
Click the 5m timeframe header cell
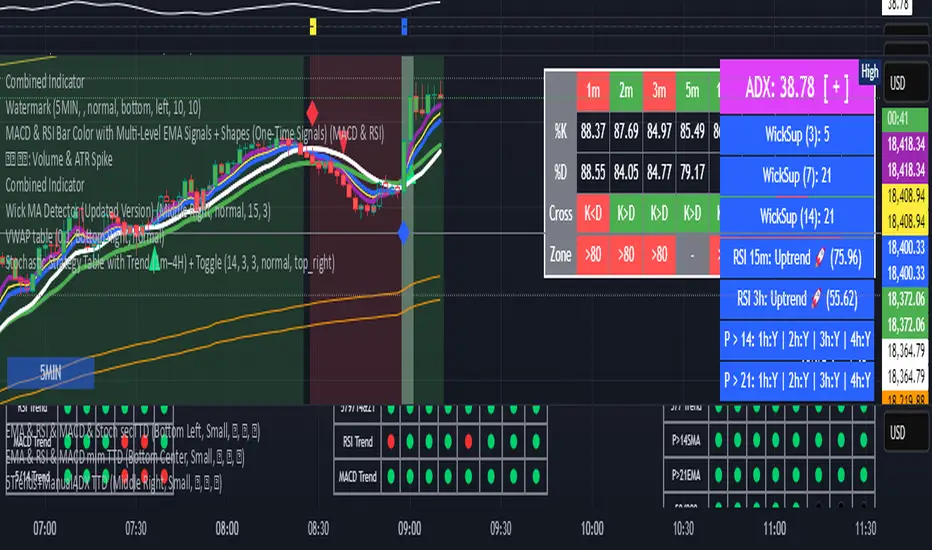[x=692, y=90]
